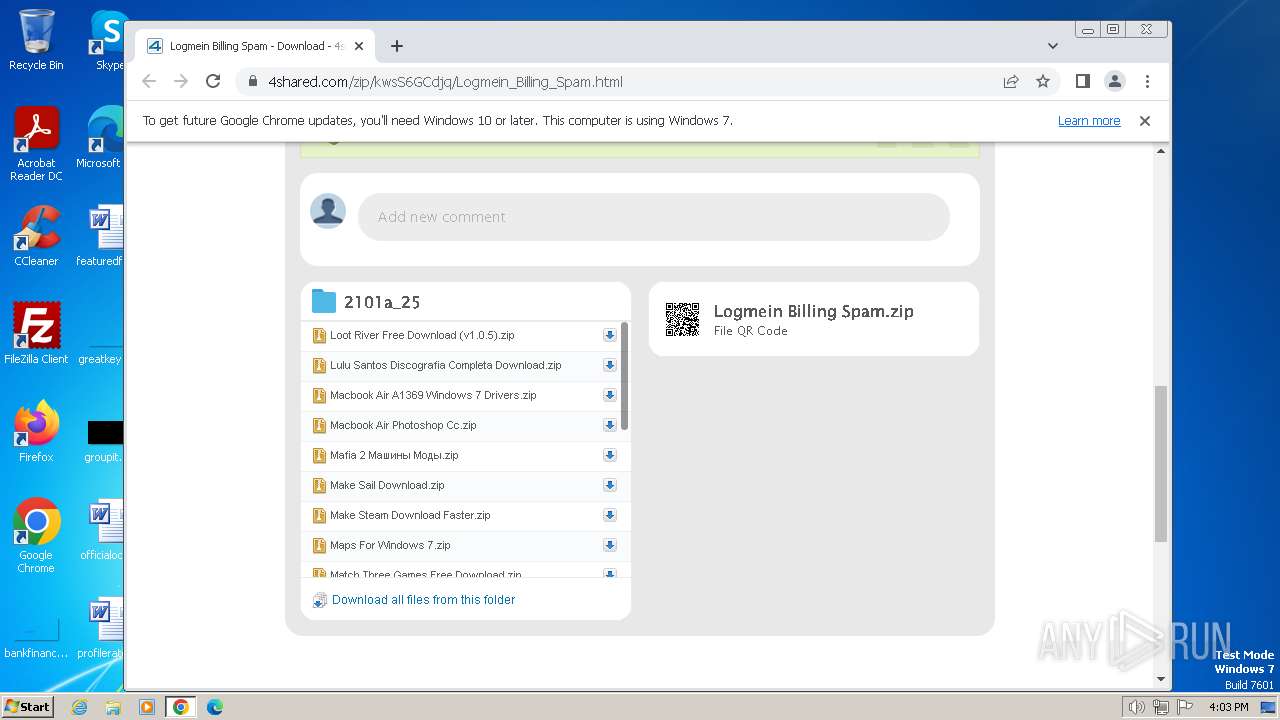The width and height of the screenshot is (1280, 720).
Task: Open Chrome profile avatar menu
Action: pos(1115,81)
